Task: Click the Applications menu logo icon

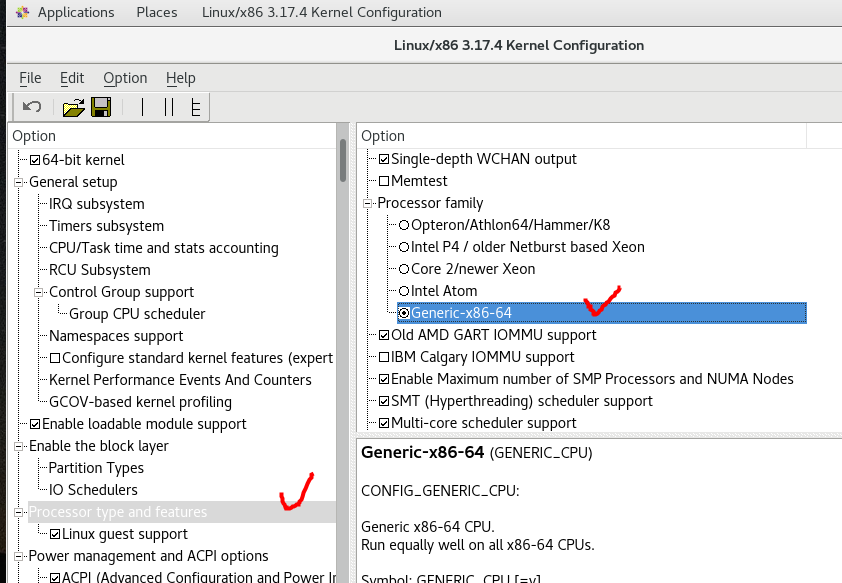Action: pyautogui.click(x=22, y=12)
